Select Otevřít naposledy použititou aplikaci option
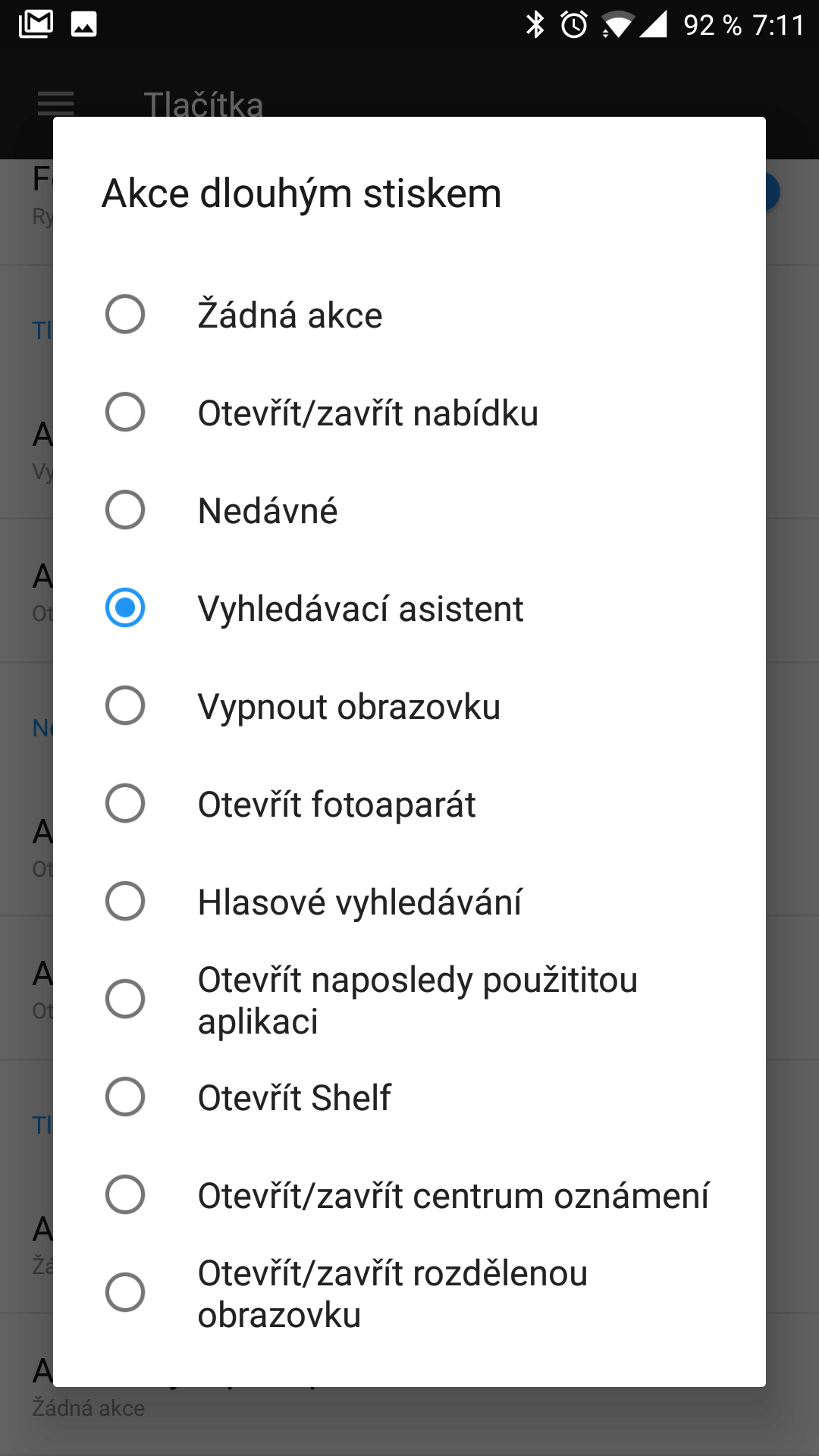 (x=125, y=999)
